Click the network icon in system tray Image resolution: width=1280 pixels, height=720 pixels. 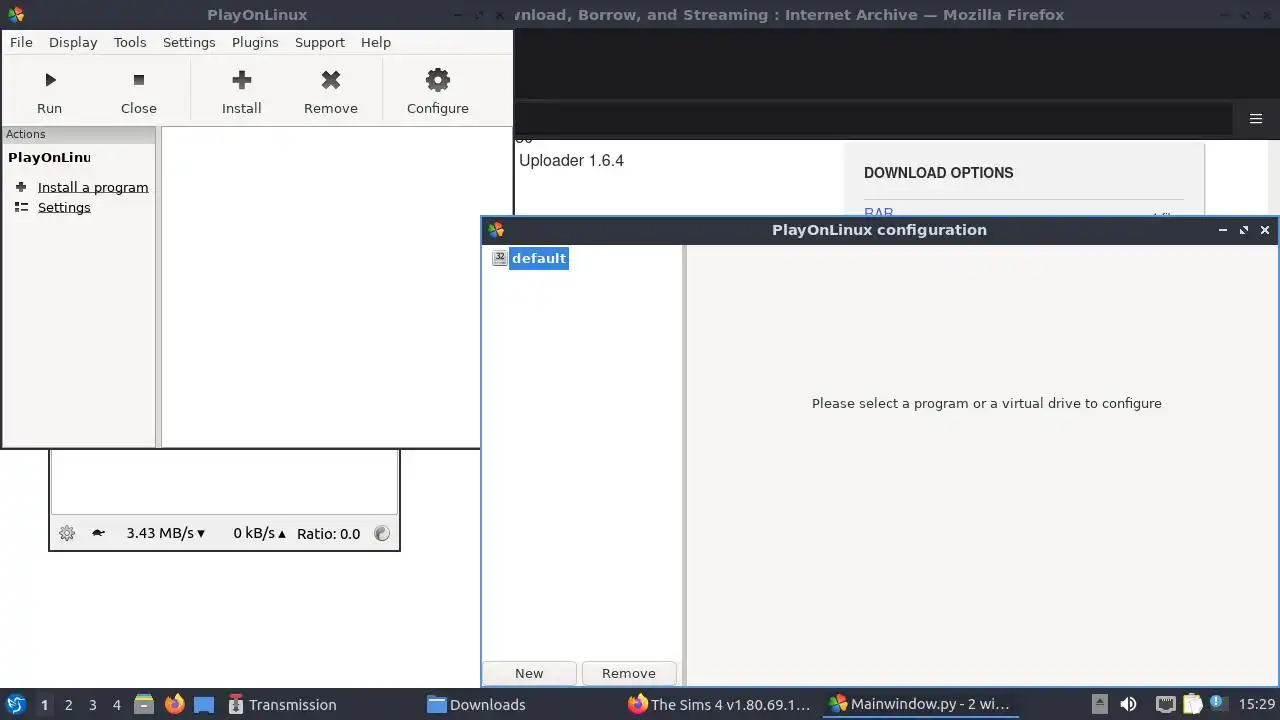point(1165,704)
